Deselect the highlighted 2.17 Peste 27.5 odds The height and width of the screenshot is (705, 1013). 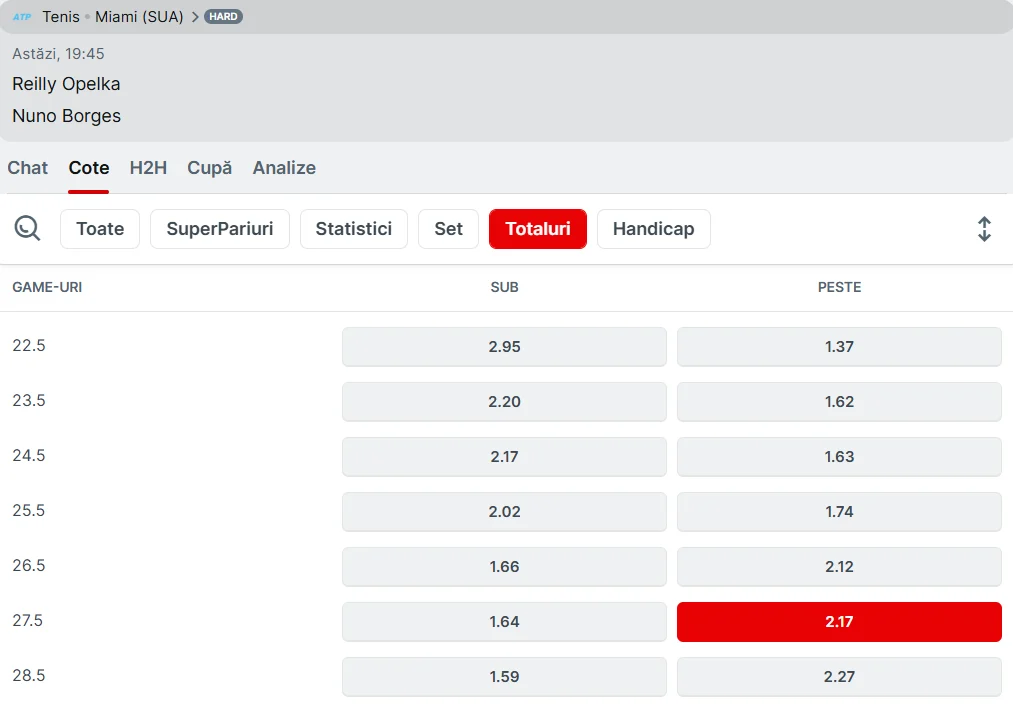(x=839, y=622)
